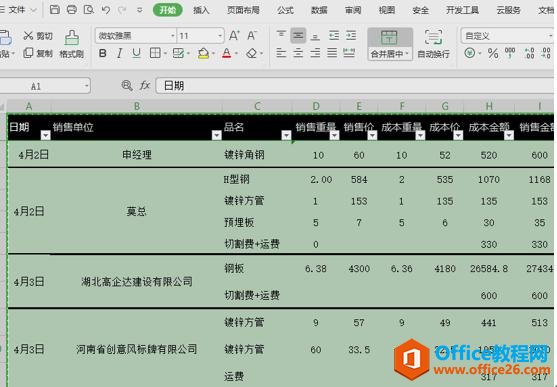Click the Wrap Text (自动换行) button
The width and height of the screenshot is (557, 387).
click(x=433, y=44)
